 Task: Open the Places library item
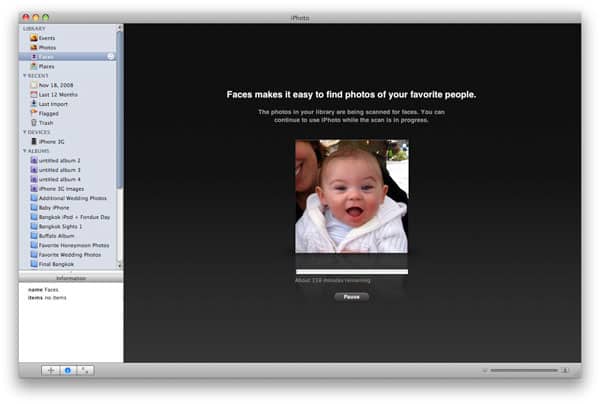(x=47, y=66)
